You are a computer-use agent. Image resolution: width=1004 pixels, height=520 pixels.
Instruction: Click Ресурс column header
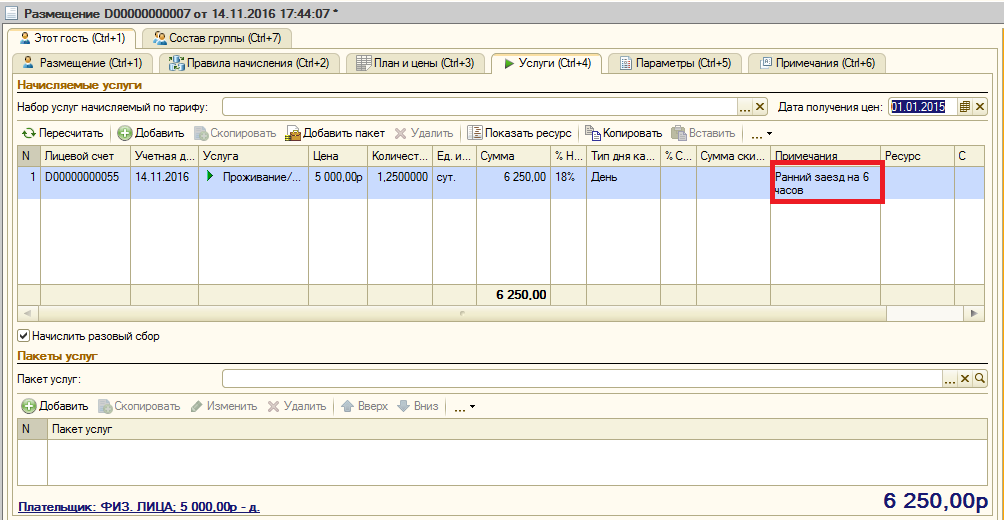pyautogui.click(x=918, y=156)
